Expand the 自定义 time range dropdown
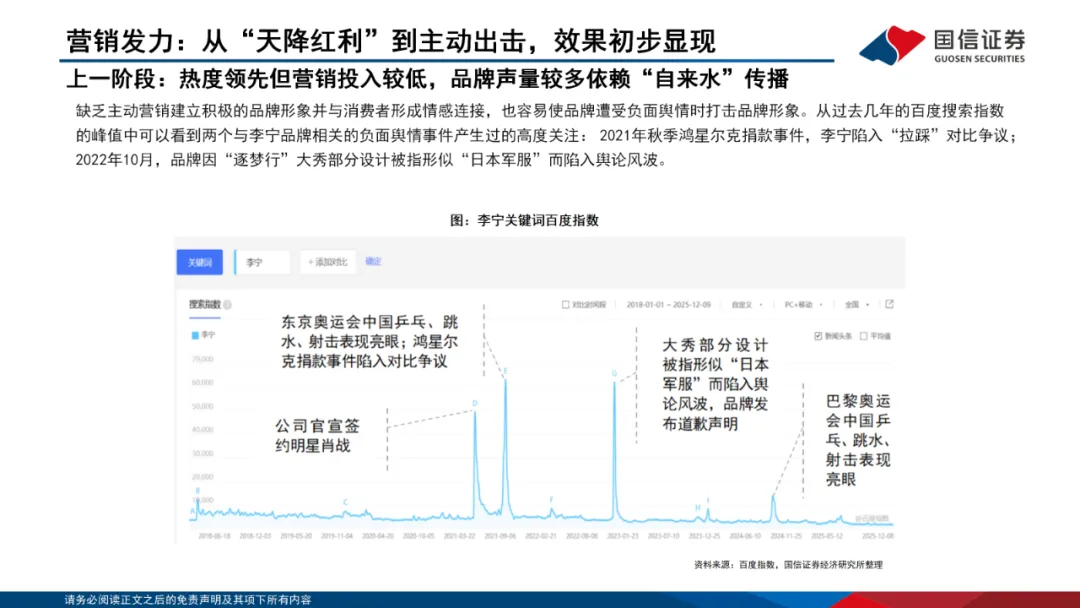Screen dimensions: 1080x608 coord(747,304)
